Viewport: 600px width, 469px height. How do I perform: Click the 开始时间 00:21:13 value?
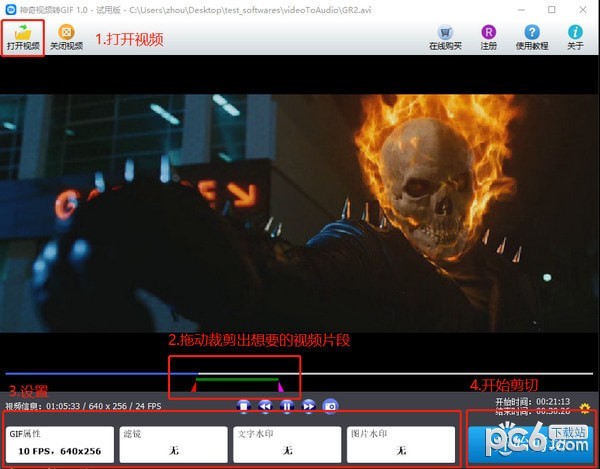tap(553, 402)
